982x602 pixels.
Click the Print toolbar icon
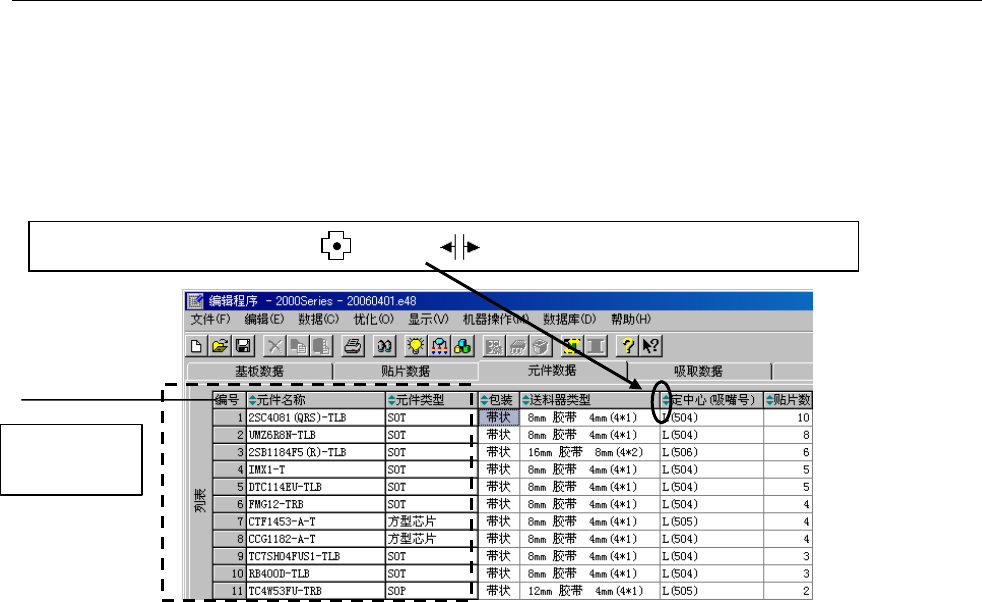pos(353,346)
